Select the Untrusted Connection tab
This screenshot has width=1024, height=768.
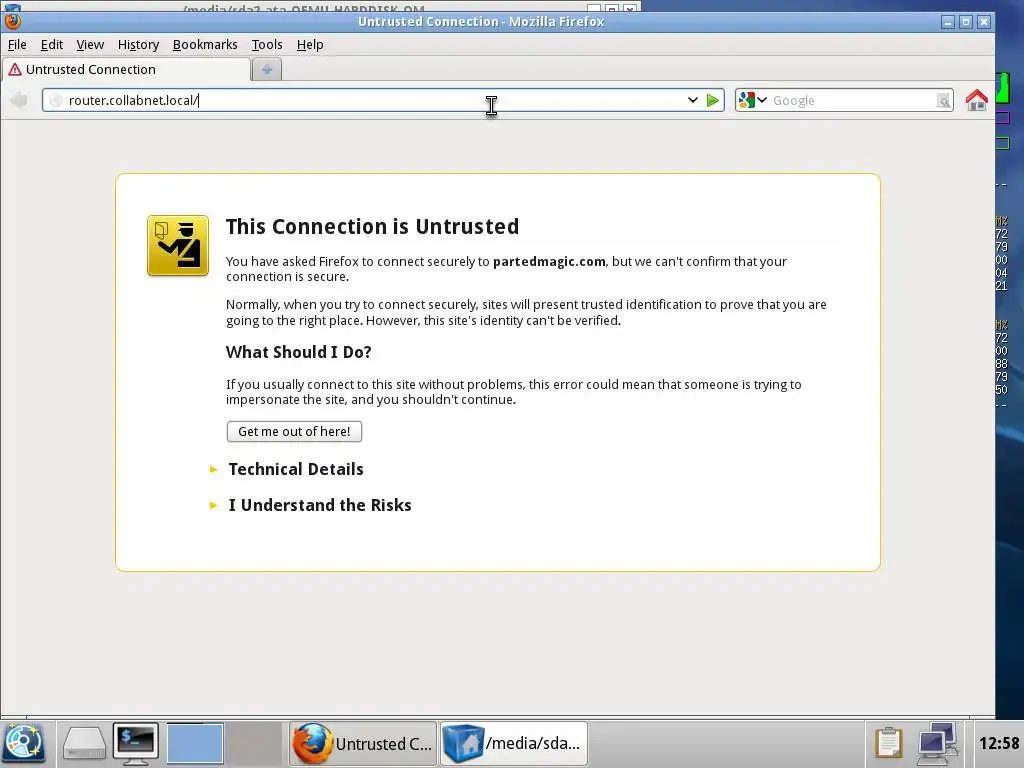[126, 69]
